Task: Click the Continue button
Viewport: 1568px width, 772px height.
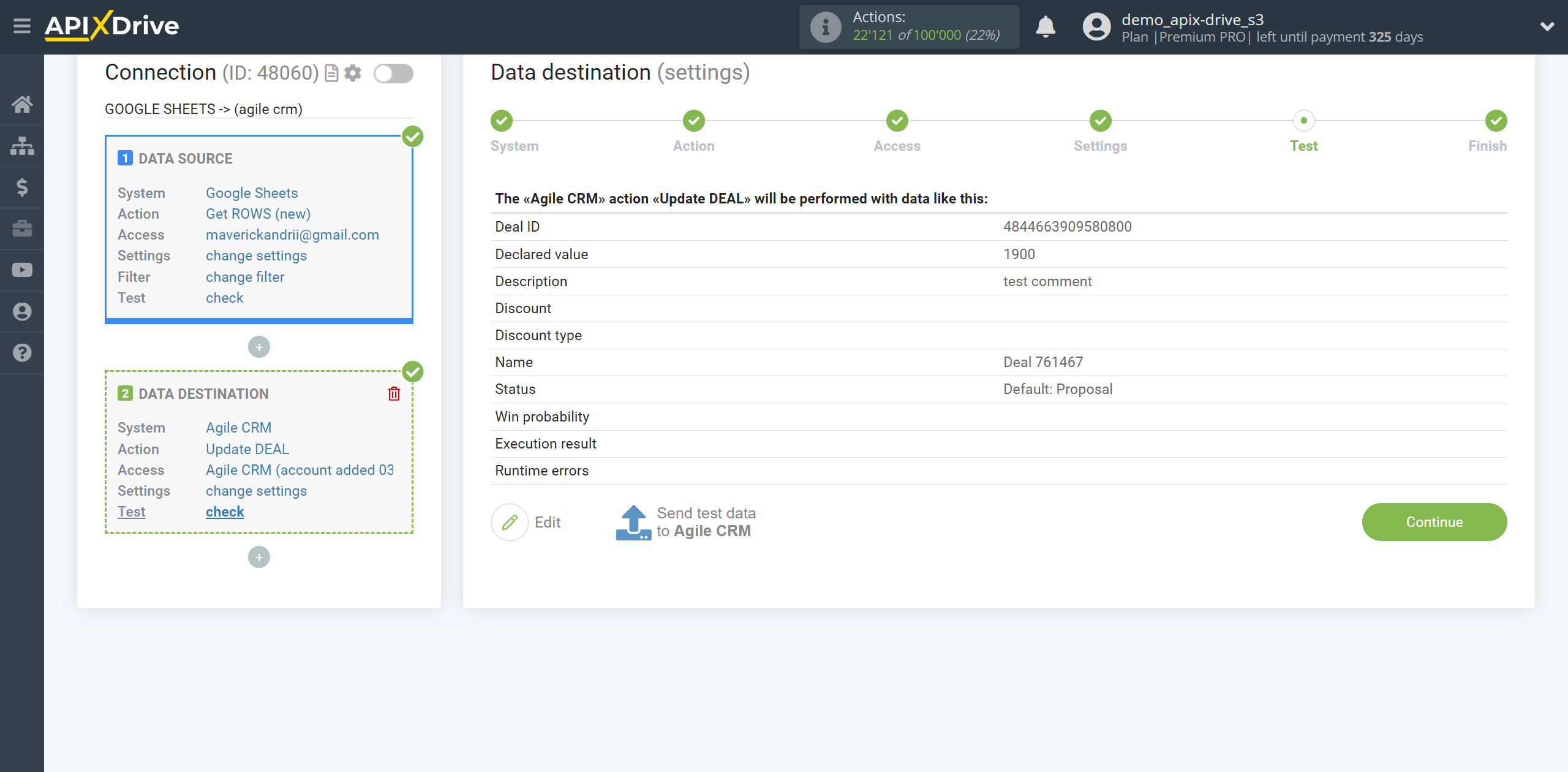Action: coord(1434,522)
